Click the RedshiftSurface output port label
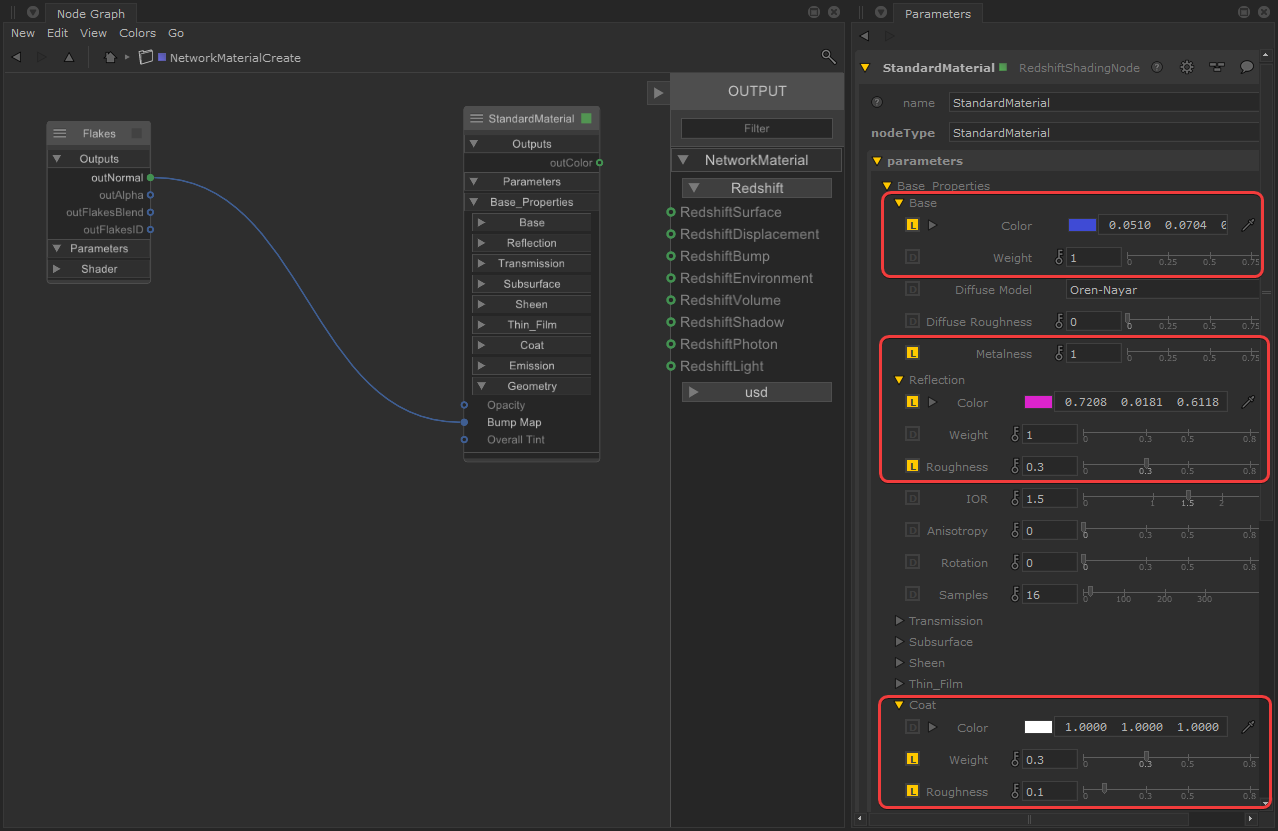Image resolution: width=1278 pixels, height=831 pixels. pyautogui.click(x=730, y=212)
